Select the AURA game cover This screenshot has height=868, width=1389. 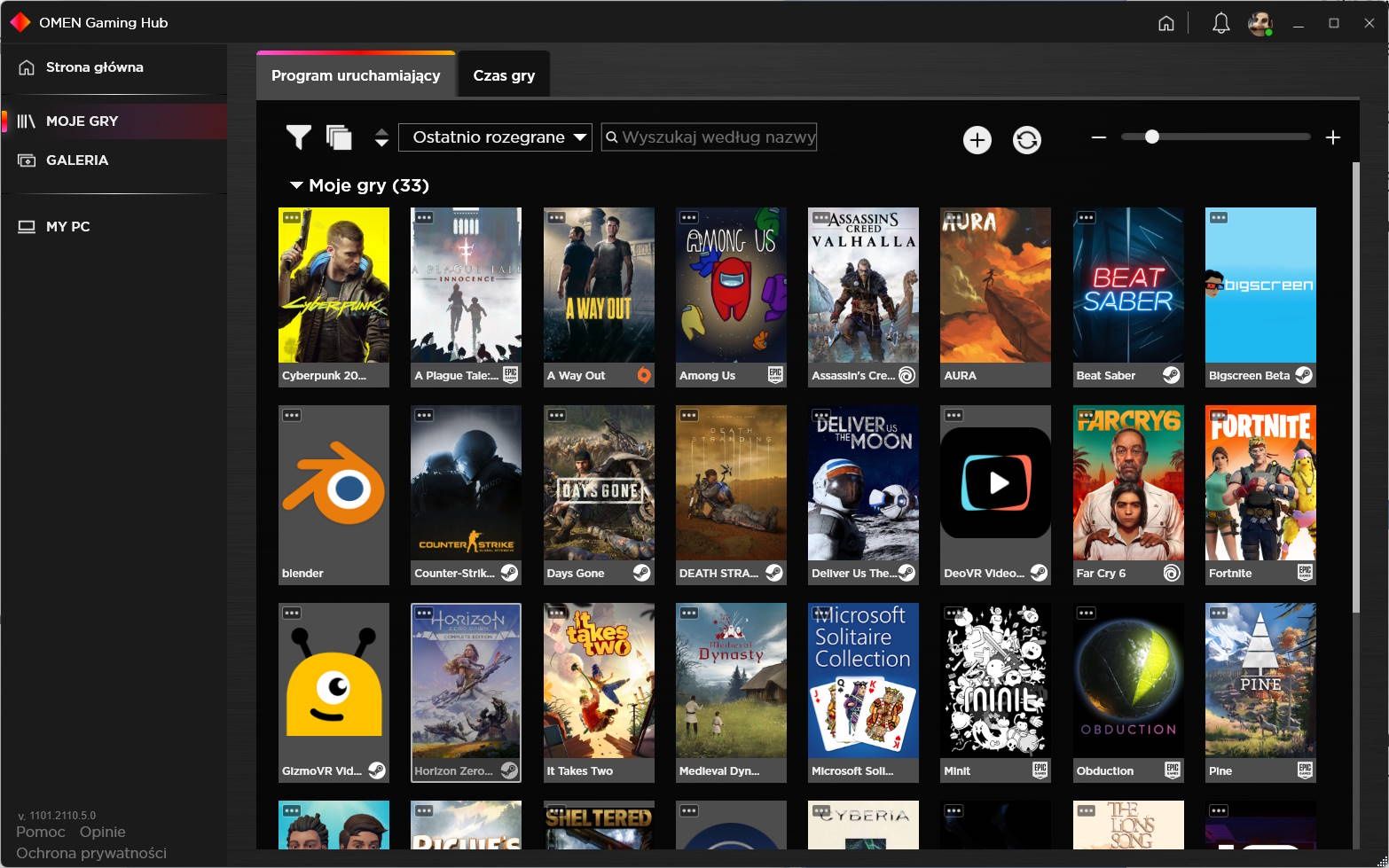point(995,285)
